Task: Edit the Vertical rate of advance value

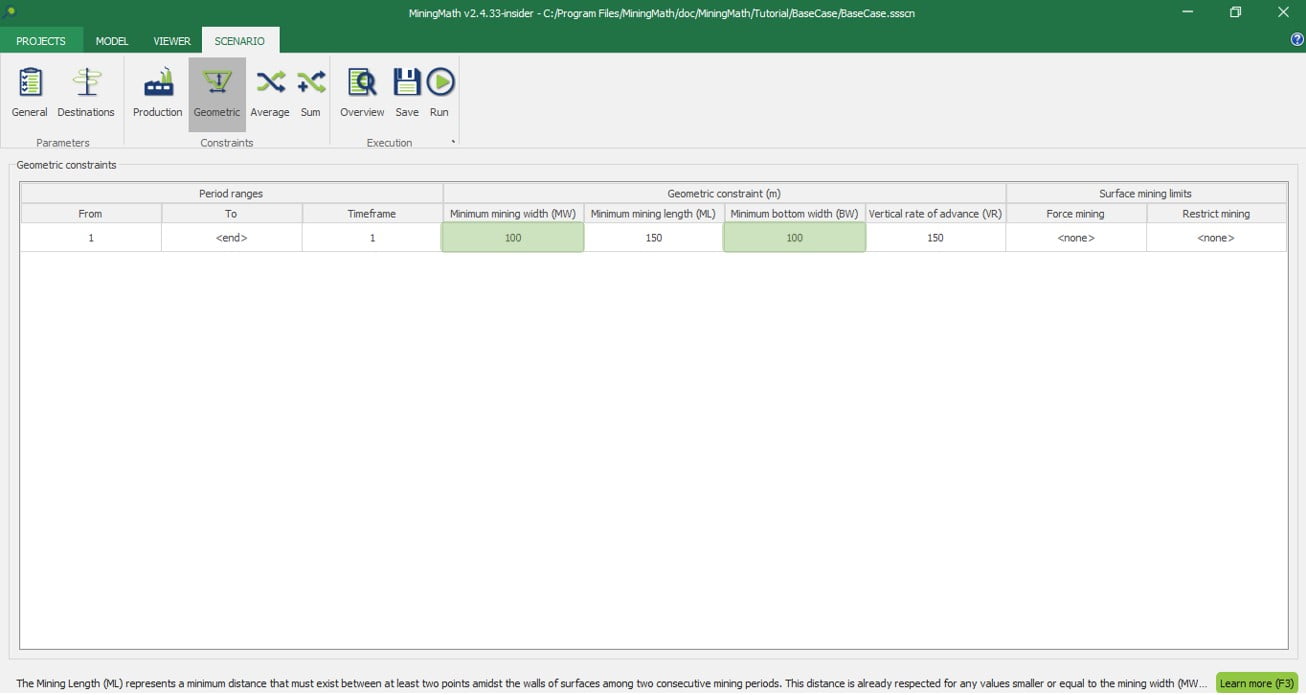Action: [935, 238]
